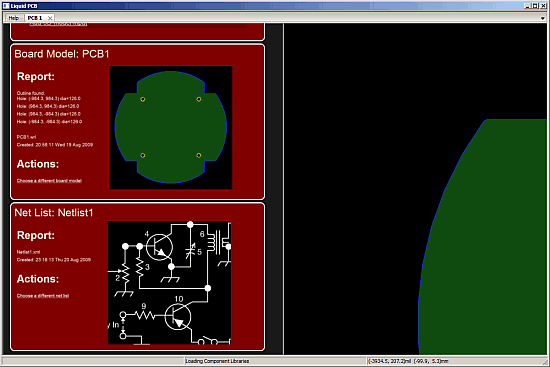Viewport: 550px width, 367px height.
Task: Maximize the Liquid PCB window
Action: (535, 6)
